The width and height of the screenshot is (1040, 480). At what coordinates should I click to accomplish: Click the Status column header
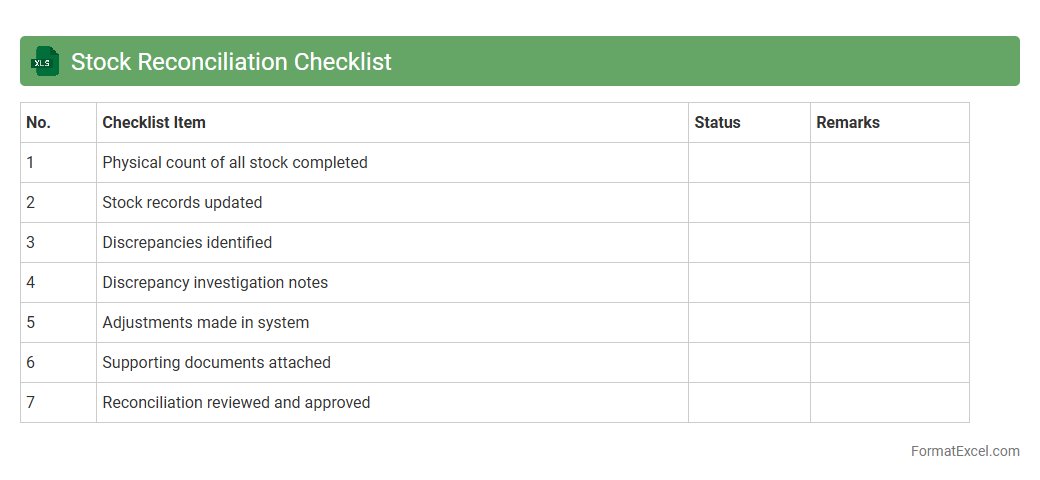point(717,122)
